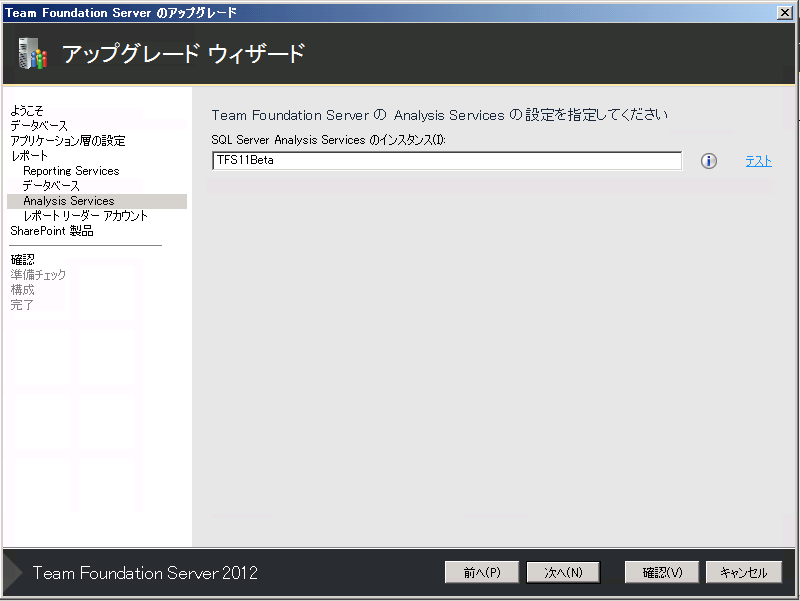
Task: Open Reporting Services sub-step
Action: click(x=71, y=171)
